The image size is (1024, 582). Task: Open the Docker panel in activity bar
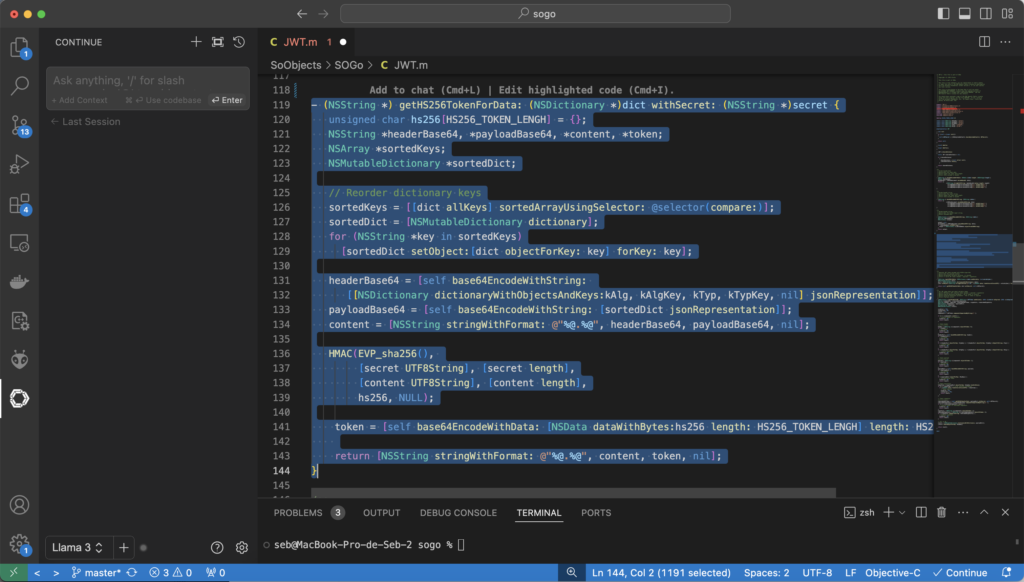[x=19, y=281]
